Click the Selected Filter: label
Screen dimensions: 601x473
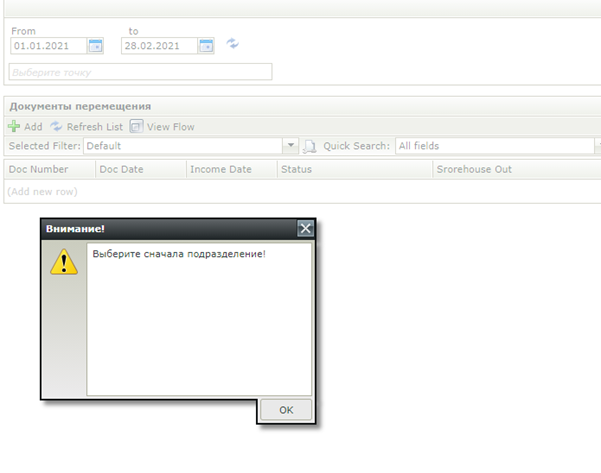coord(44,146)
